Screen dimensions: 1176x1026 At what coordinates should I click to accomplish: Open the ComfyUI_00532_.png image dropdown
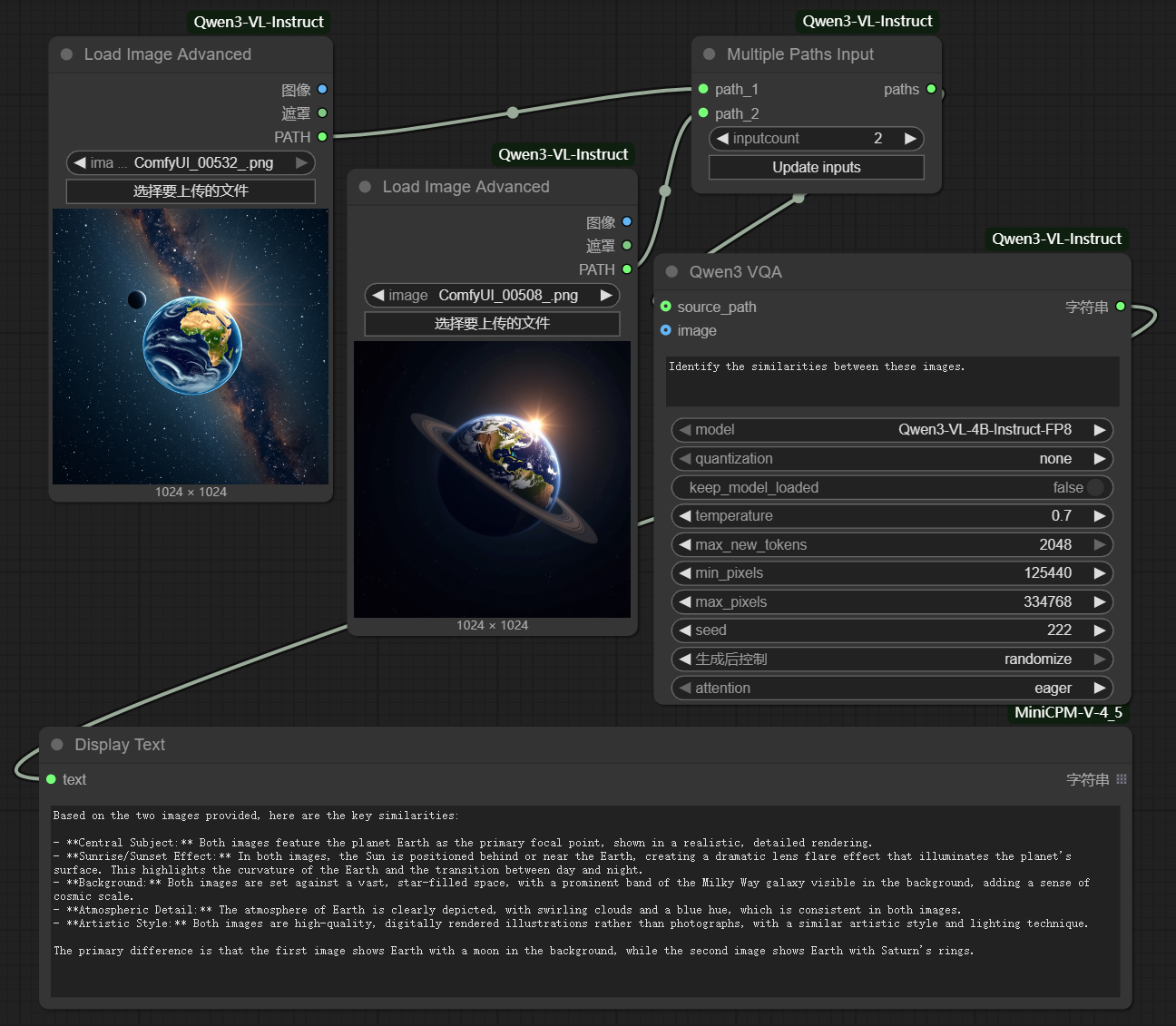tap(191, 162)
